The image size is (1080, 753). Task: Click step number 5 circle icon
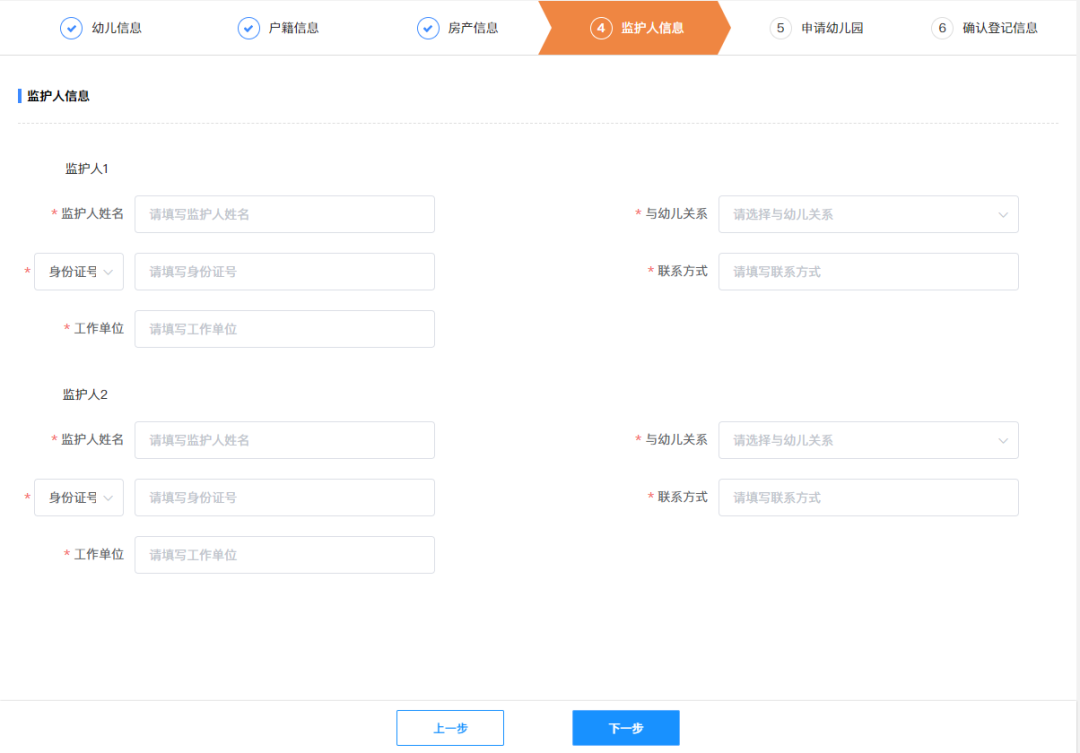click(780, 28)
